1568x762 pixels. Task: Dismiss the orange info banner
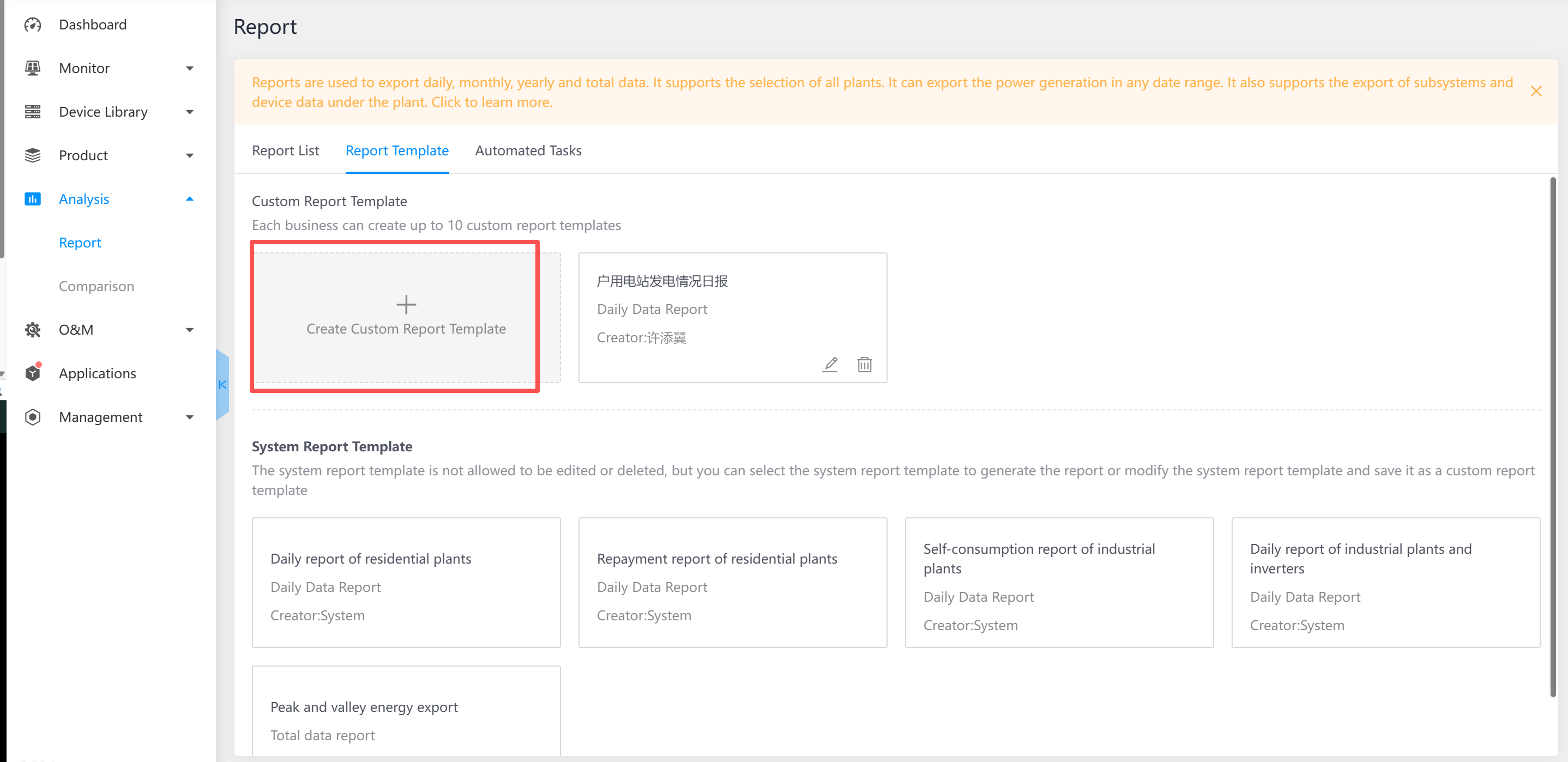point(1536,91)
